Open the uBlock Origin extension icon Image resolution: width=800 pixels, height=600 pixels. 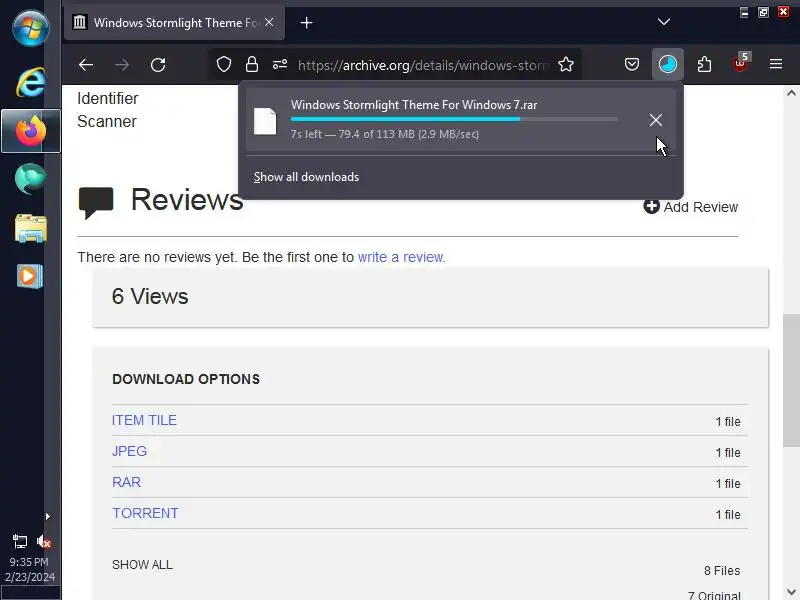coord(740,63)
